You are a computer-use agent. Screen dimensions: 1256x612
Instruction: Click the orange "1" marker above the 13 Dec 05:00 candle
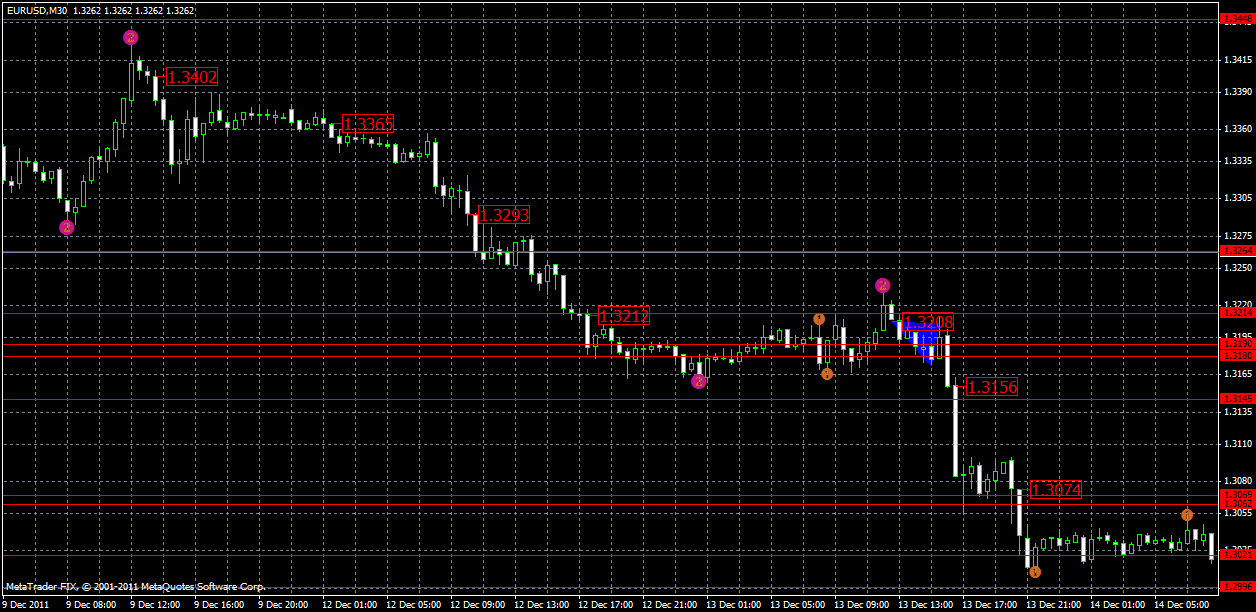click(820, 318)
